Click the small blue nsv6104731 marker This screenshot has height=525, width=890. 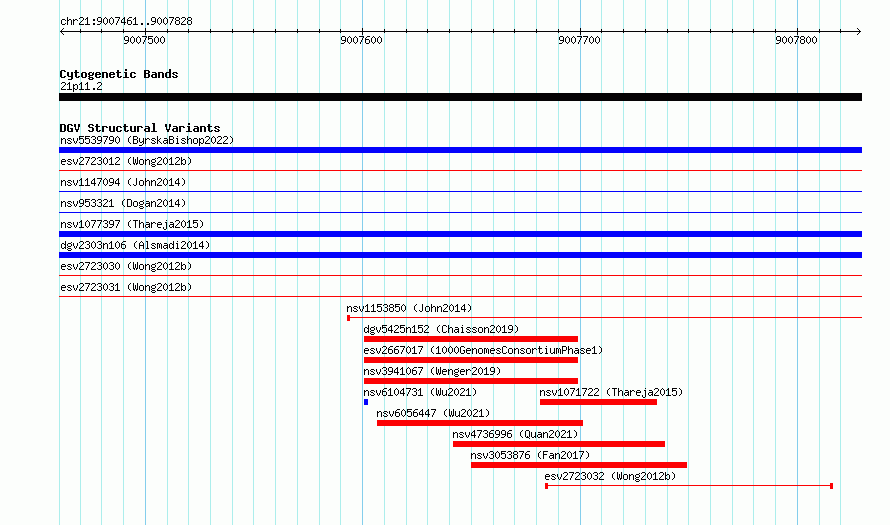pos(366,402)
